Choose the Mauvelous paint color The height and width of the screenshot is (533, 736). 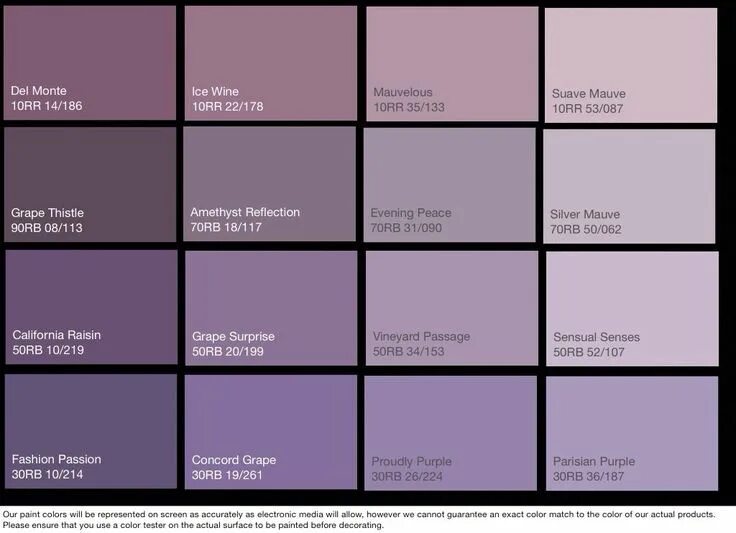[452, 64]
